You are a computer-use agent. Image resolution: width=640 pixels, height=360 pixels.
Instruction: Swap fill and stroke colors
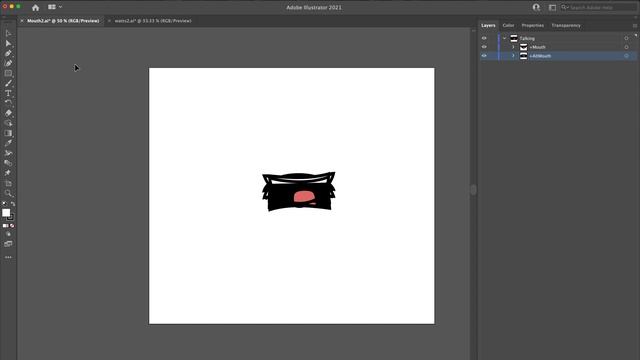click(13, 204)
